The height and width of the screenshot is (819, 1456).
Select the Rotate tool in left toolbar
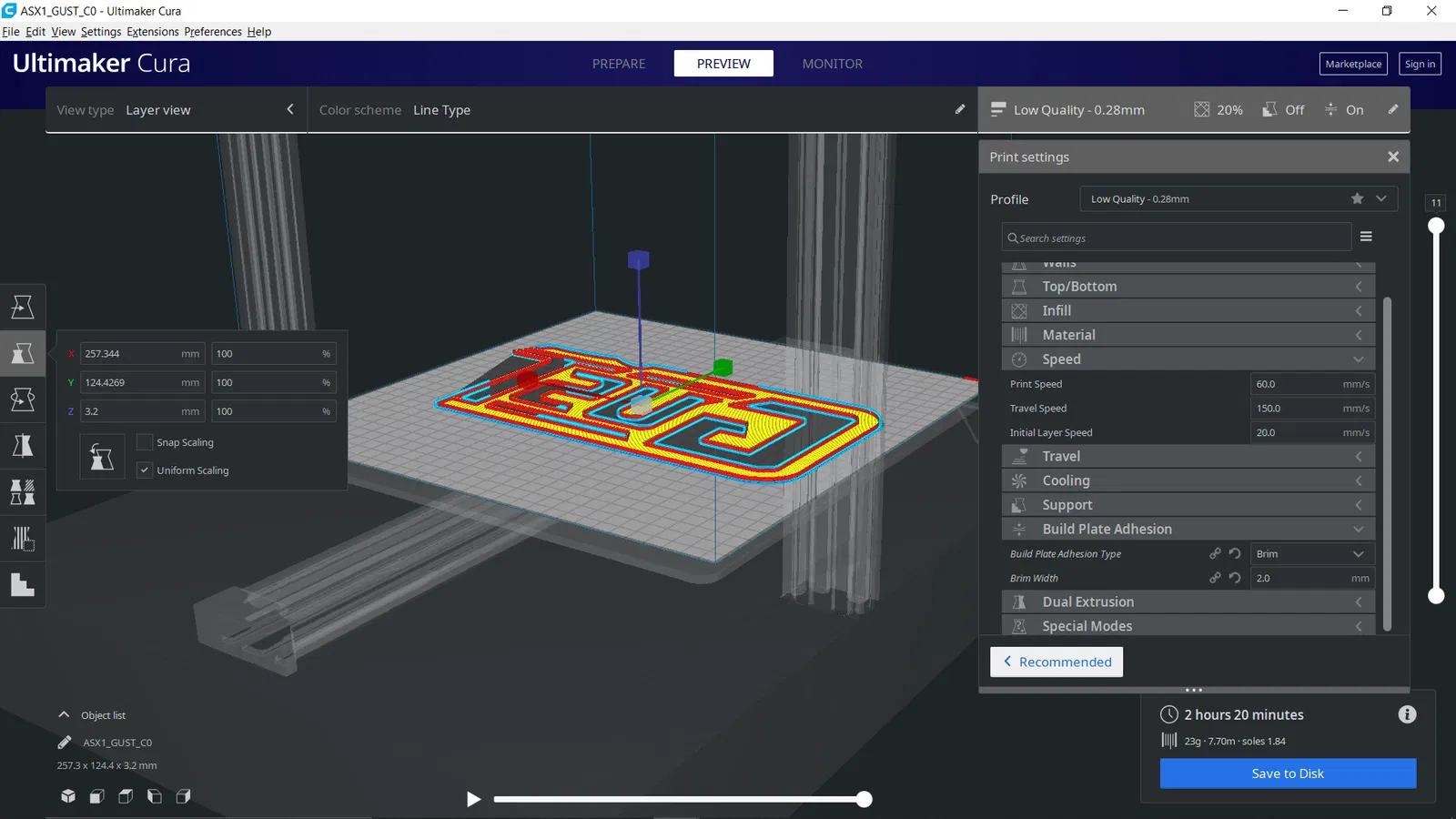pos(23,399)
